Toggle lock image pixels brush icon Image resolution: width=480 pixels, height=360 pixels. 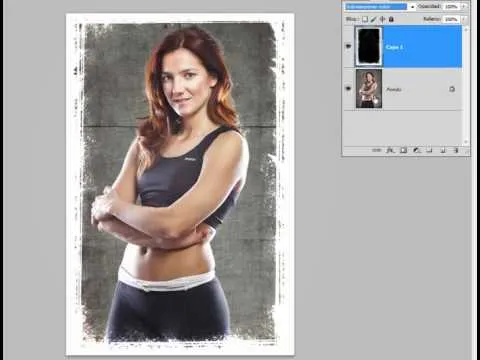point(374,19)
